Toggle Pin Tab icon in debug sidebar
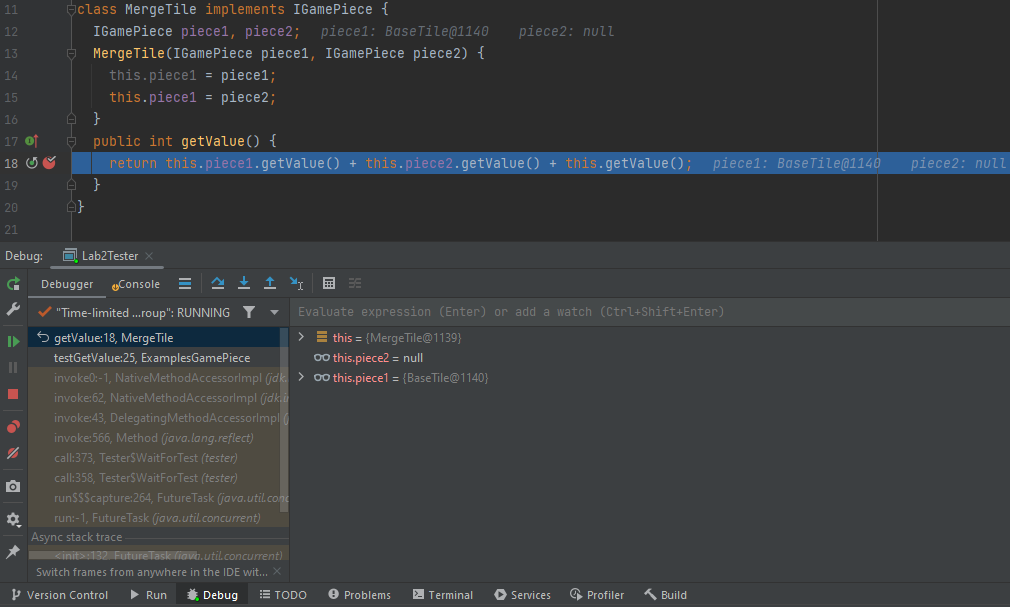This screenshot has width=1010, height=607. point(13,552)
